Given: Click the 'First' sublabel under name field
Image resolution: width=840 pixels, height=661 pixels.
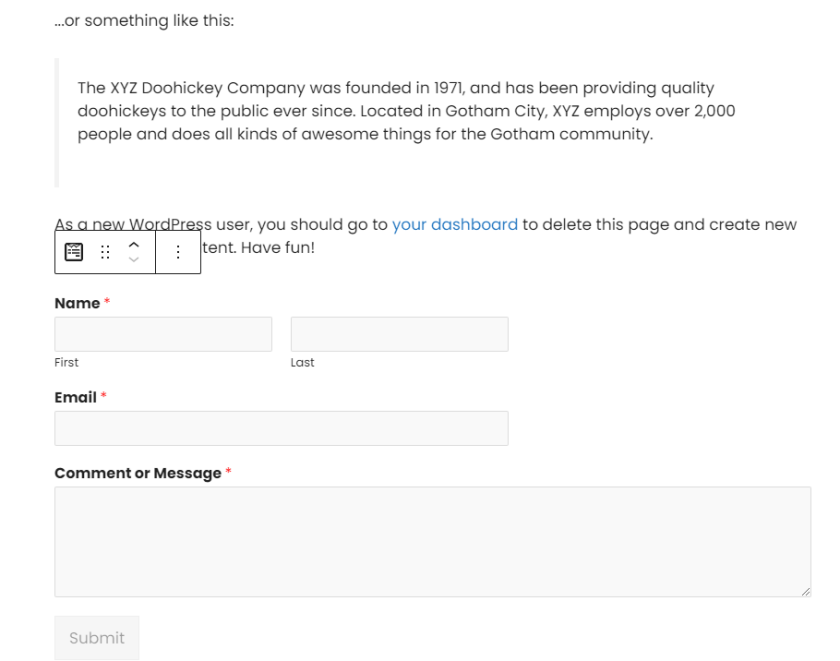Looking at the screenshot, I should (66, 363).
